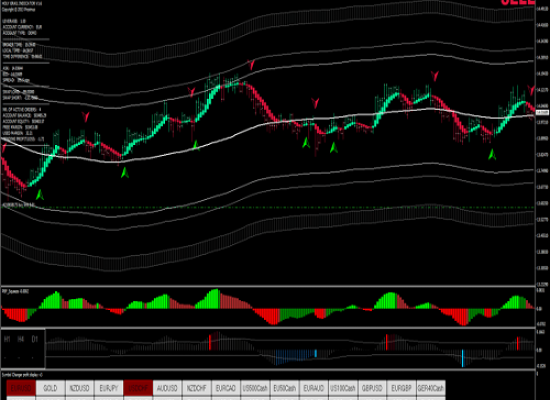Click the highest red sell arrow touching the upper band
This screenshot has width=550, height=400.
[x=251, y=65]
